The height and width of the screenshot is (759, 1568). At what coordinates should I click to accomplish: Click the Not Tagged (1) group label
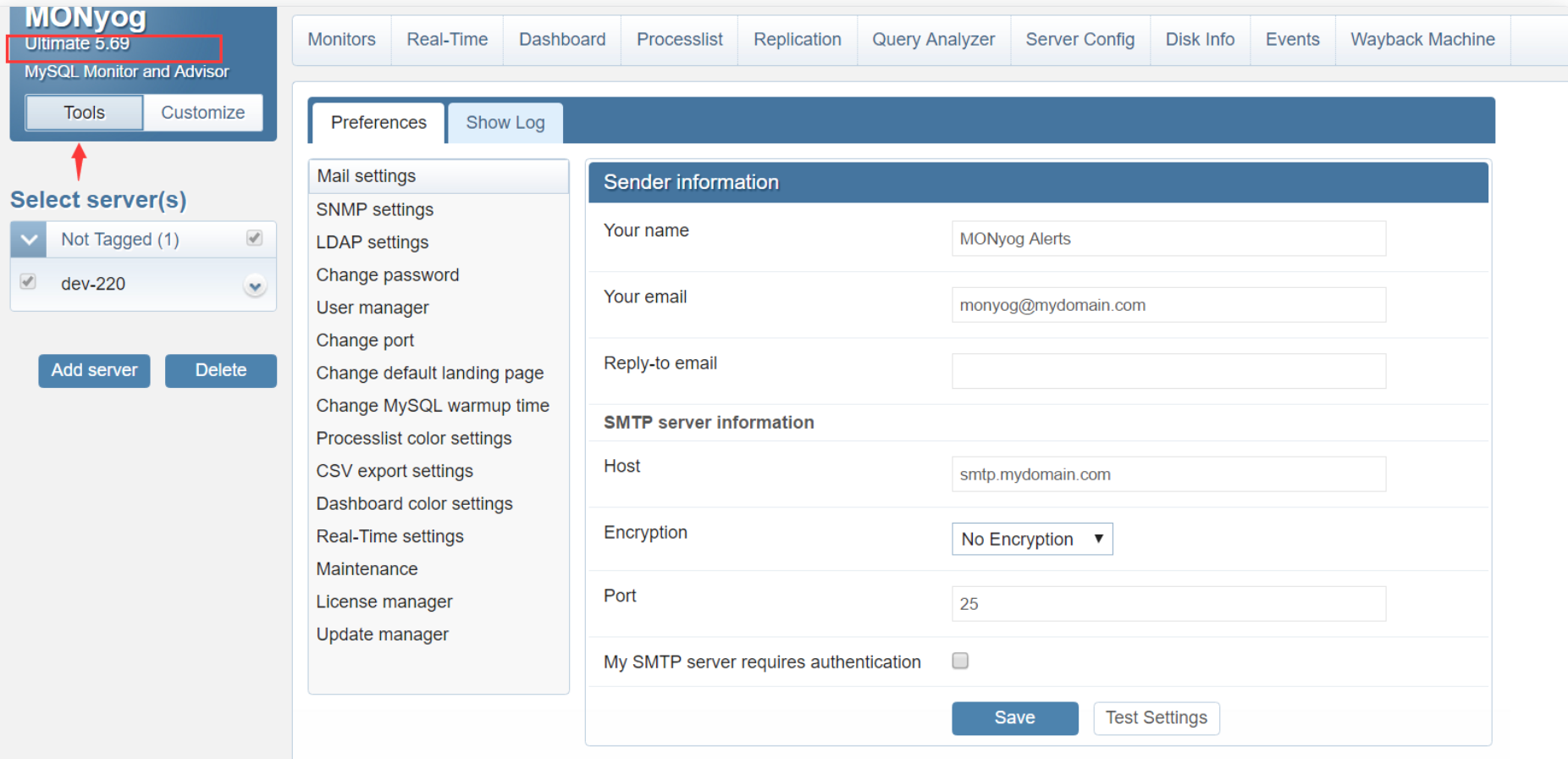point(120,240)
